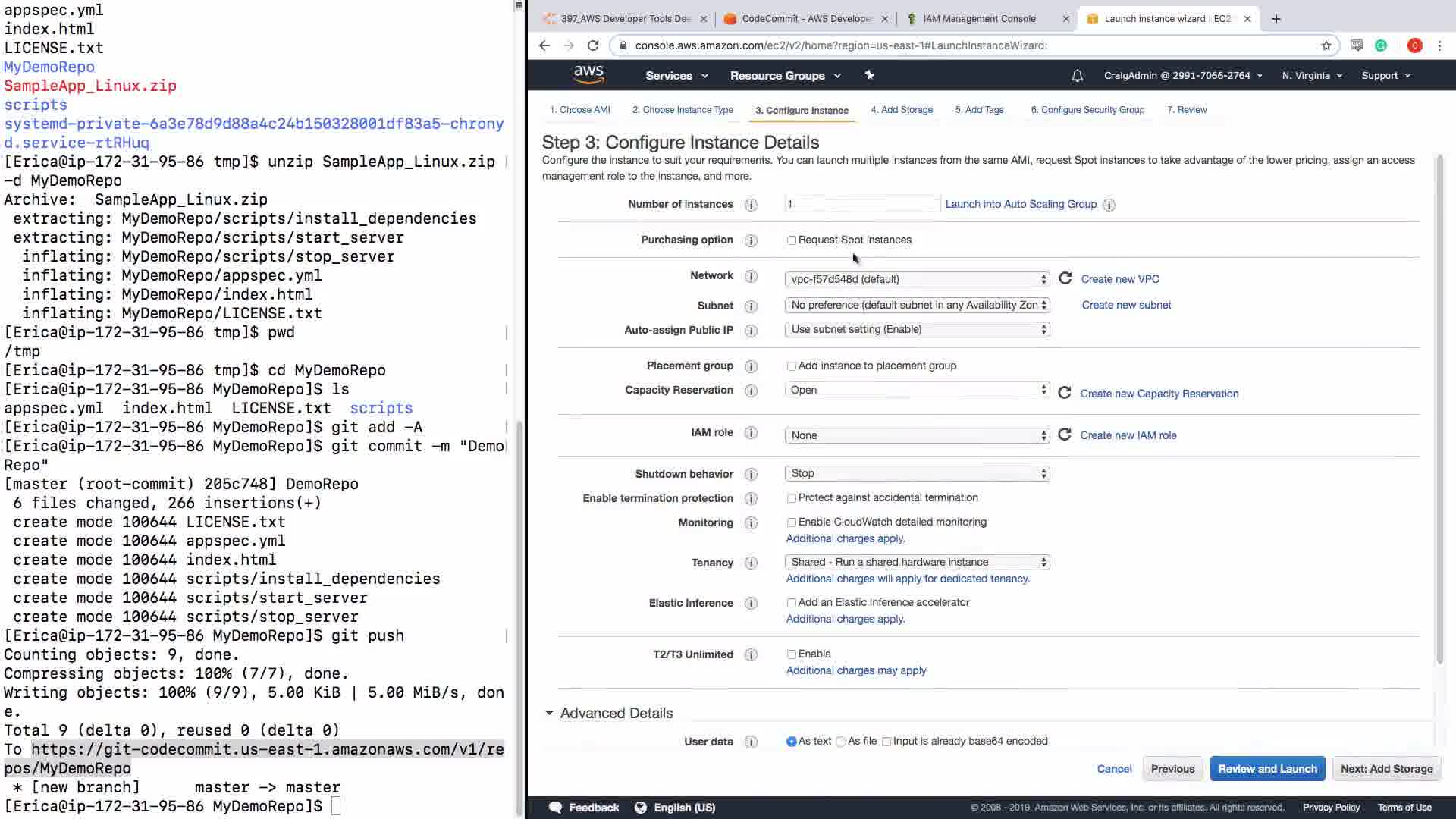This screenshot has height=819, width=1456.
Task: Click the AWS logo home icon
Action: pyautogui.click(x=588, y=74)
